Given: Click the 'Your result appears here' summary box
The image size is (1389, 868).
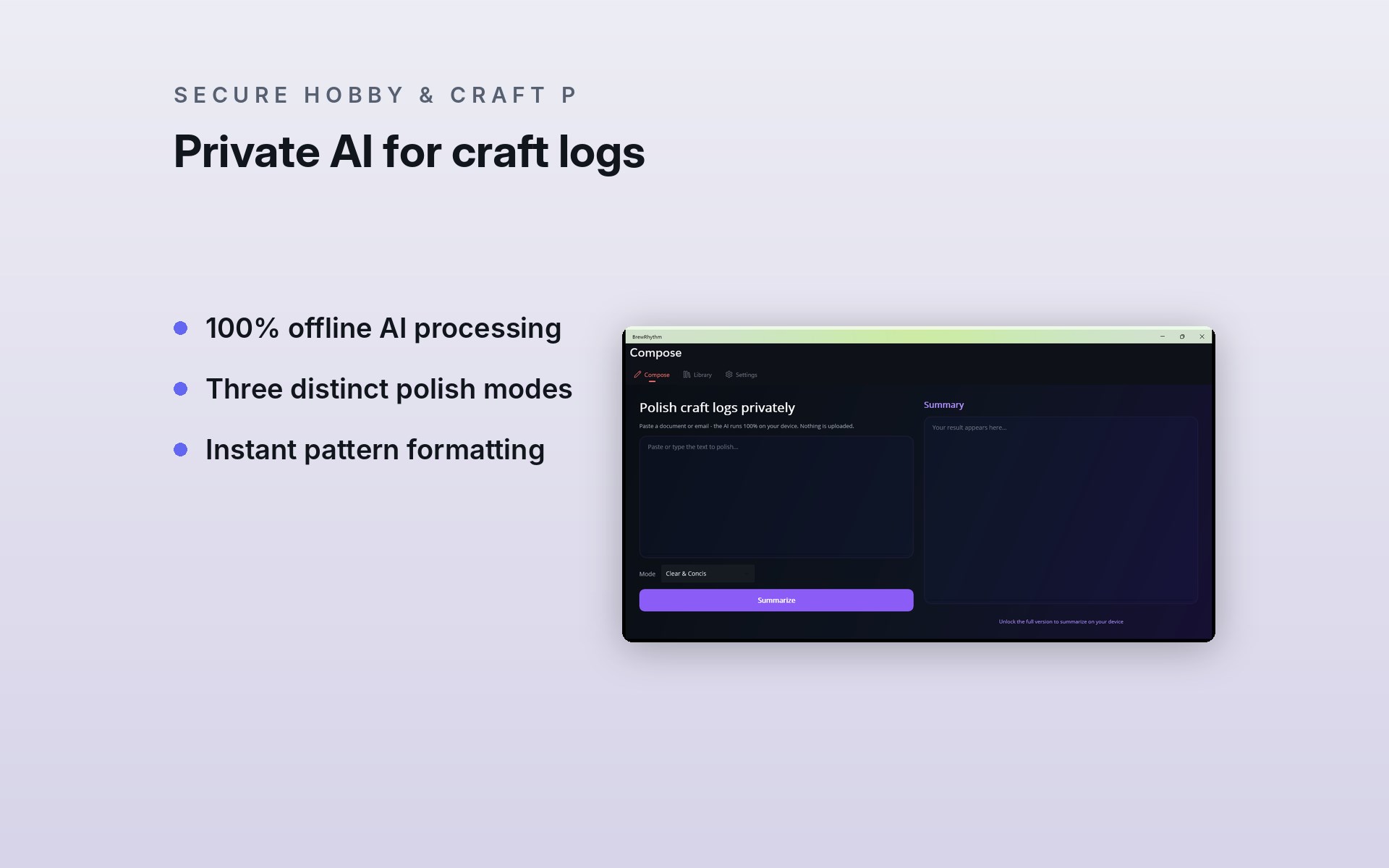Looking at the screenshot, I should 1061,510.
